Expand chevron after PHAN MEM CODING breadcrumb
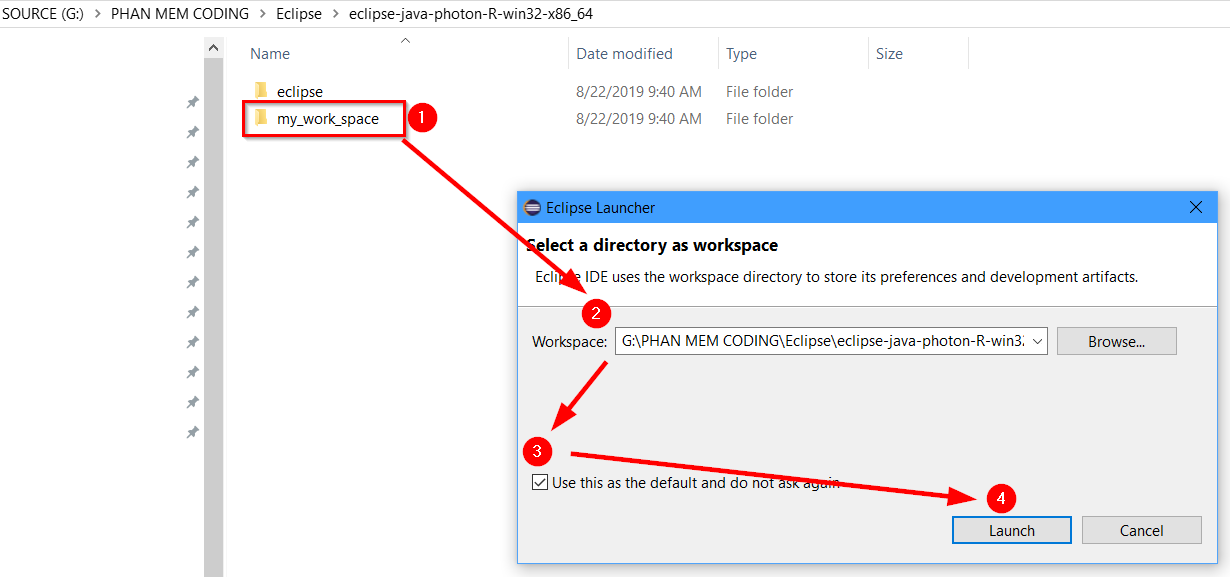 [263, 14]
